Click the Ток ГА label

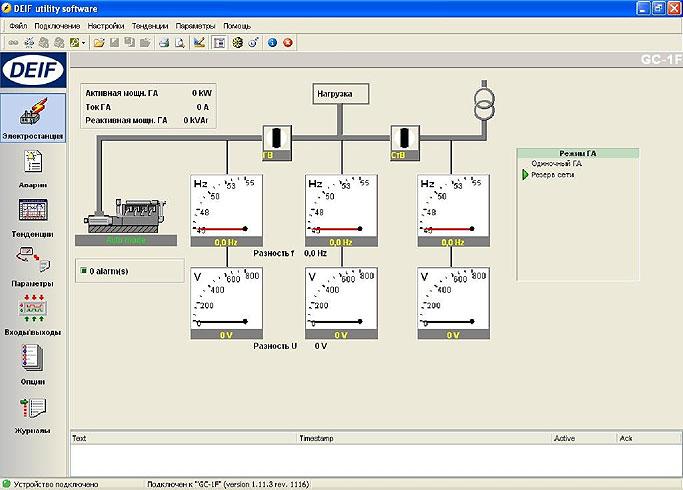pyautogui.click(x=98, y=107)
